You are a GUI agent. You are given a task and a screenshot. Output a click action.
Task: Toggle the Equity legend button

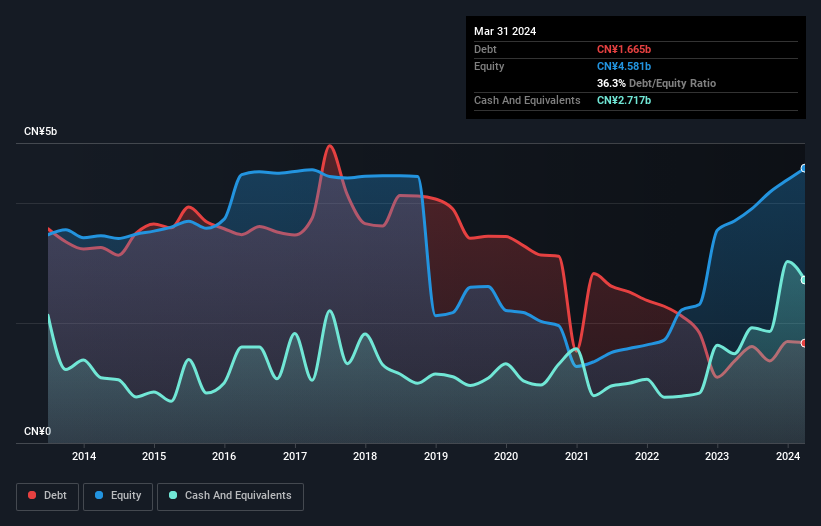[118, 496]
